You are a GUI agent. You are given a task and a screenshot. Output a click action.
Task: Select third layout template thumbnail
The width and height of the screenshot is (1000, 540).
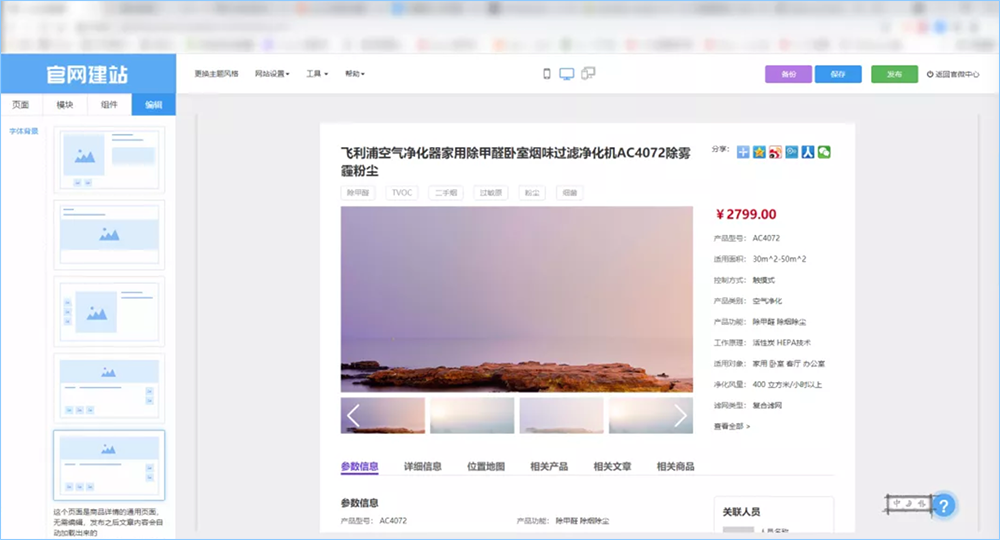(x=109, y=312)
